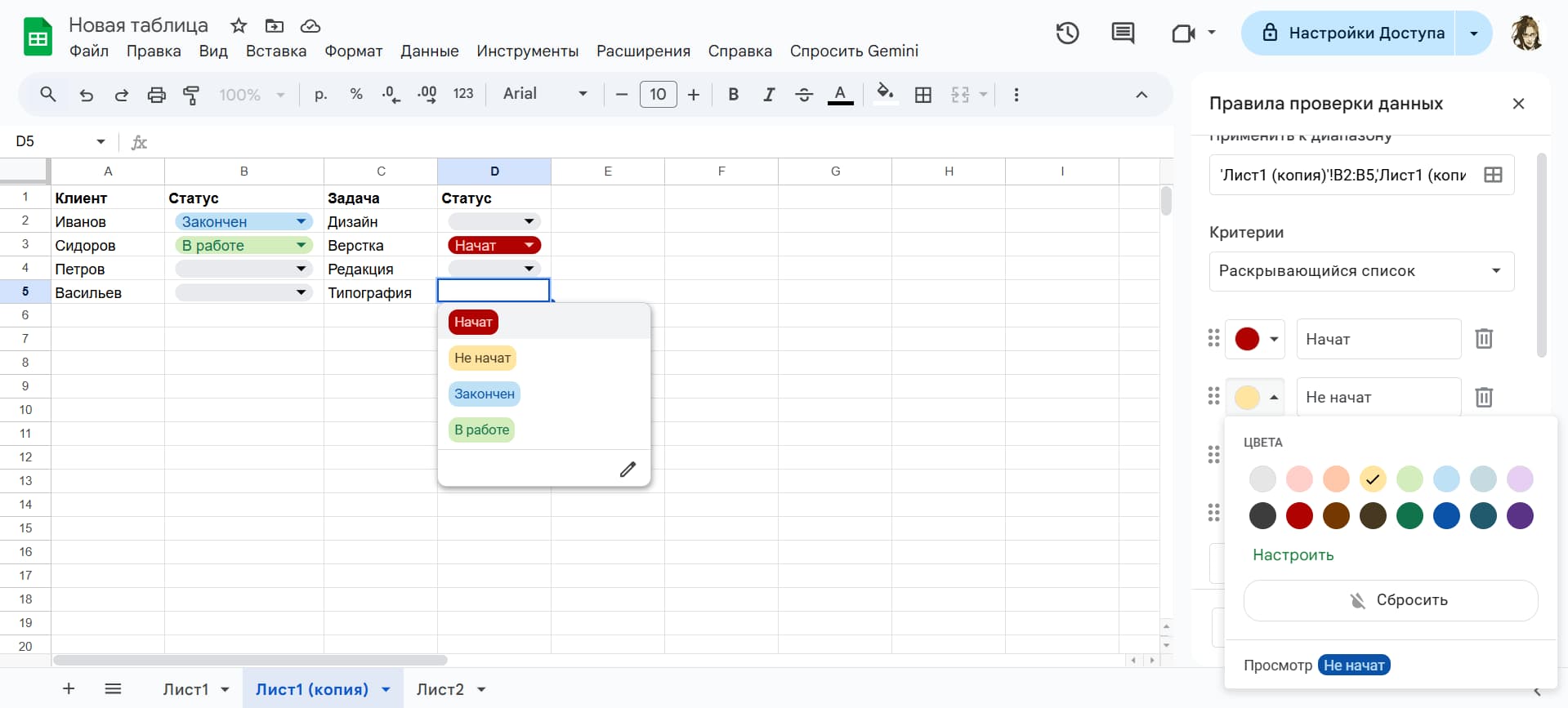
Task: Switch to the "Лист2" sheet tab
Action: tap(440, 689)
